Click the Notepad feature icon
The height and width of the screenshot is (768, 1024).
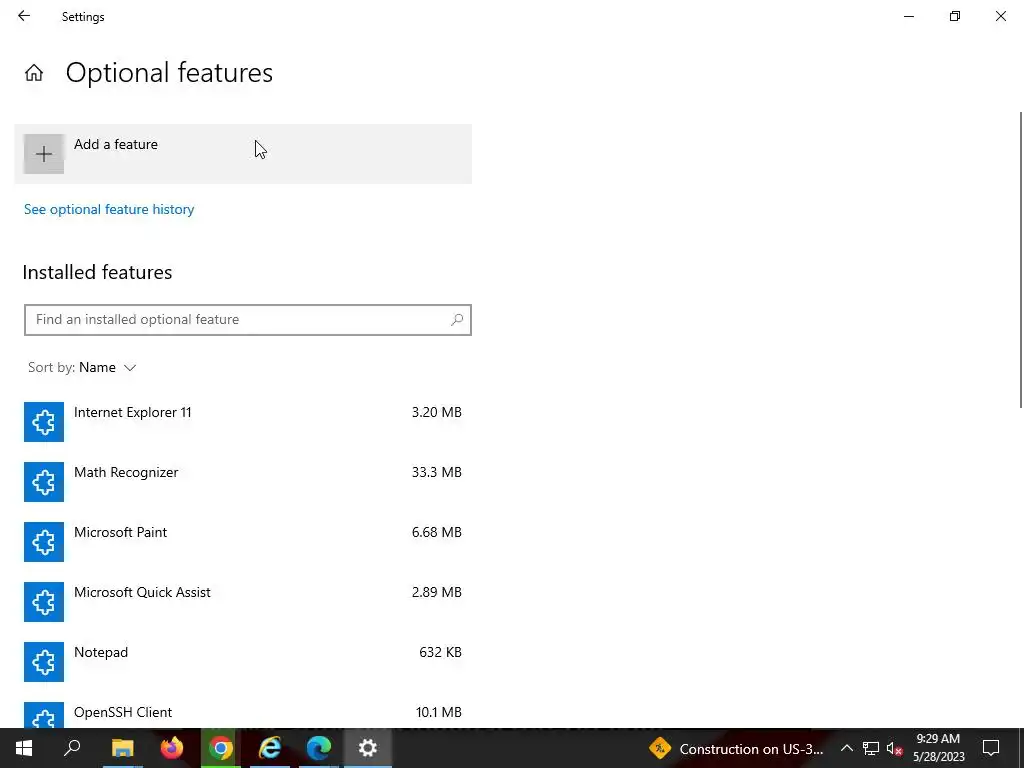tap(44, 662)
